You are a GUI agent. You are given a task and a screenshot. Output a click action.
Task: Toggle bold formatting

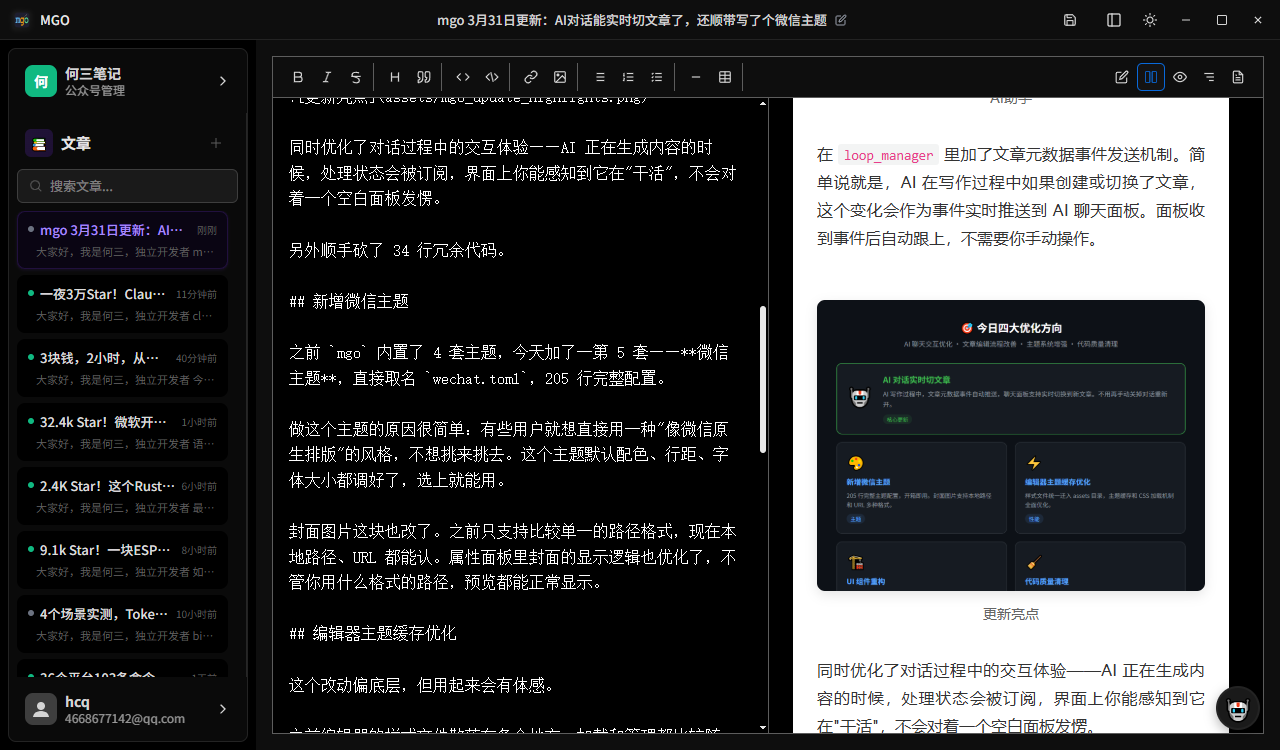pos(298,76)
